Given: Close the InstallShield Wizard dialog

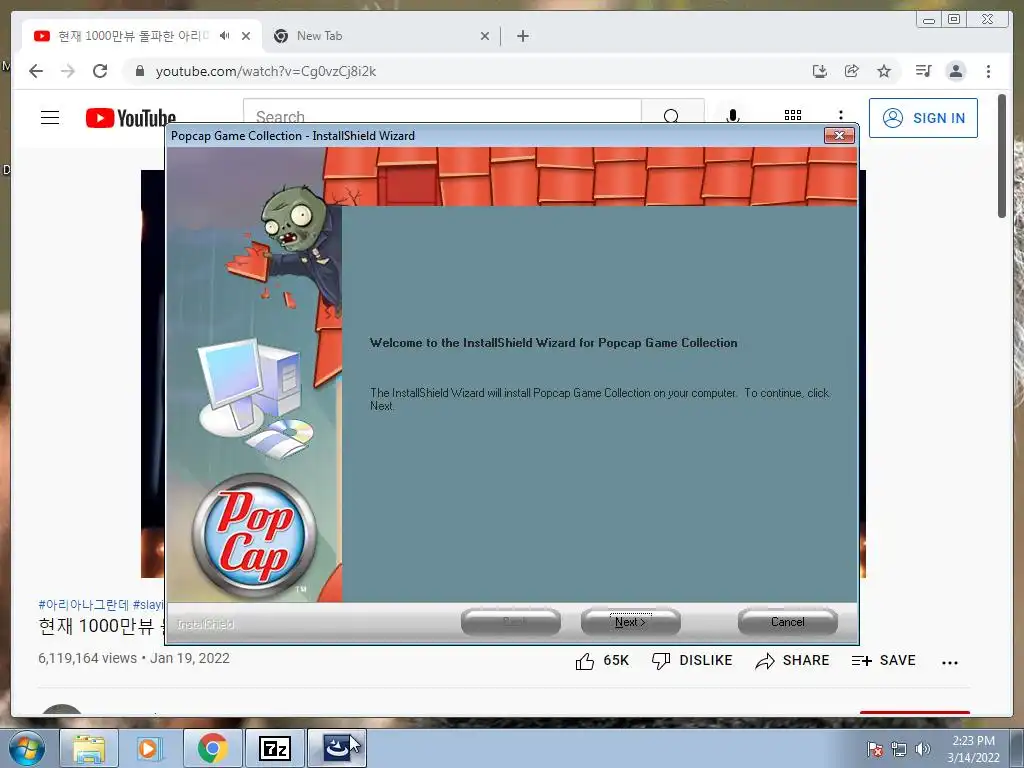Looking at the screenshot, I should [x=839, y=135].
